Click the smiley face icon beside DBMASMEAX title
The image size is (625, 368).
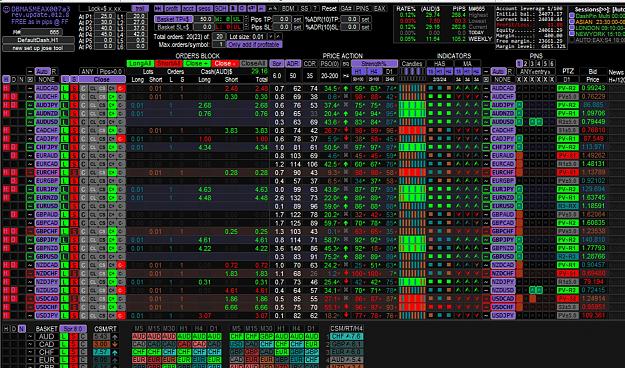[x=6, y=9]
